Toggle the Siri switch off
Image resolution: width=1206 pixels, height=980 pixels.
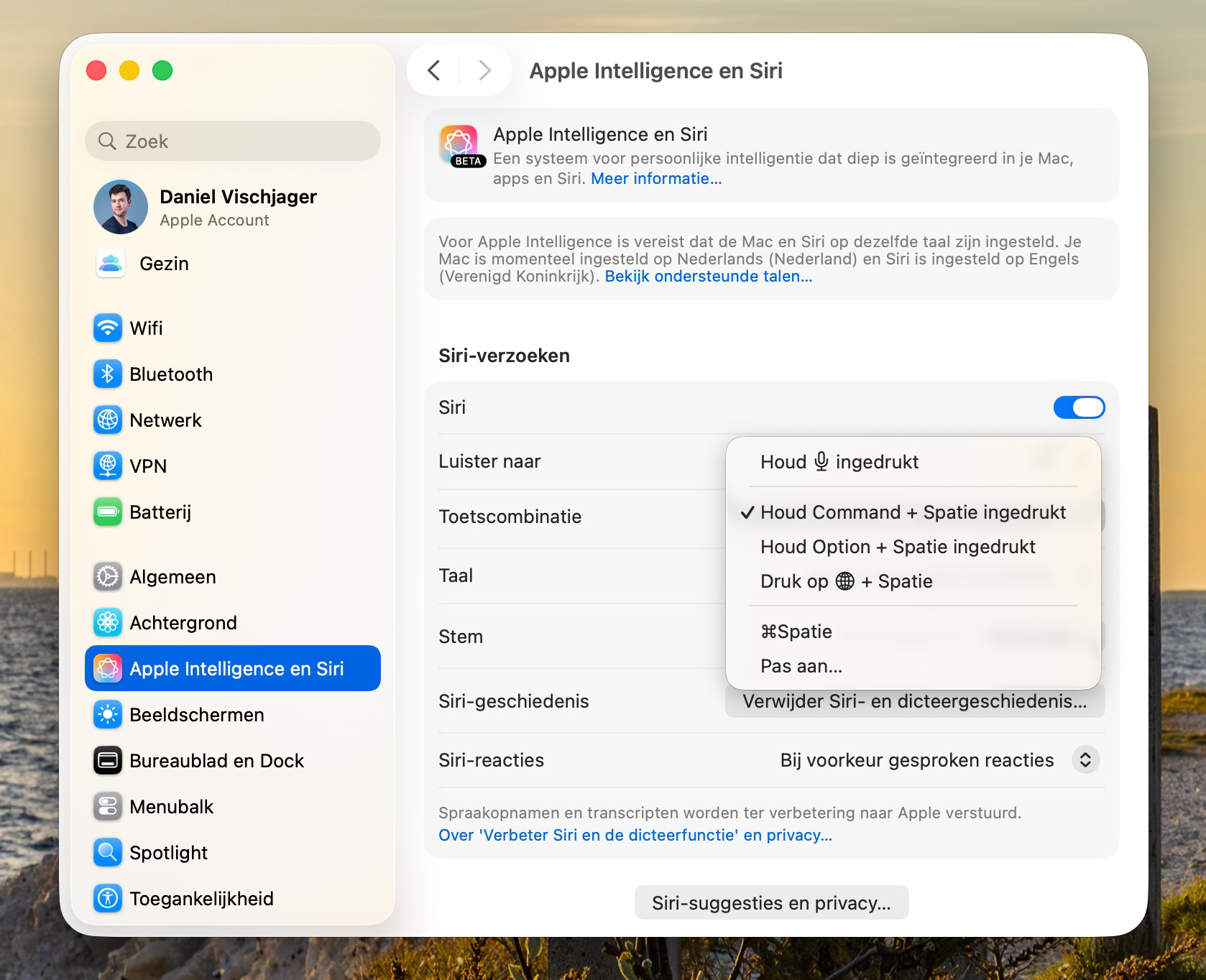click(1078, 407)
